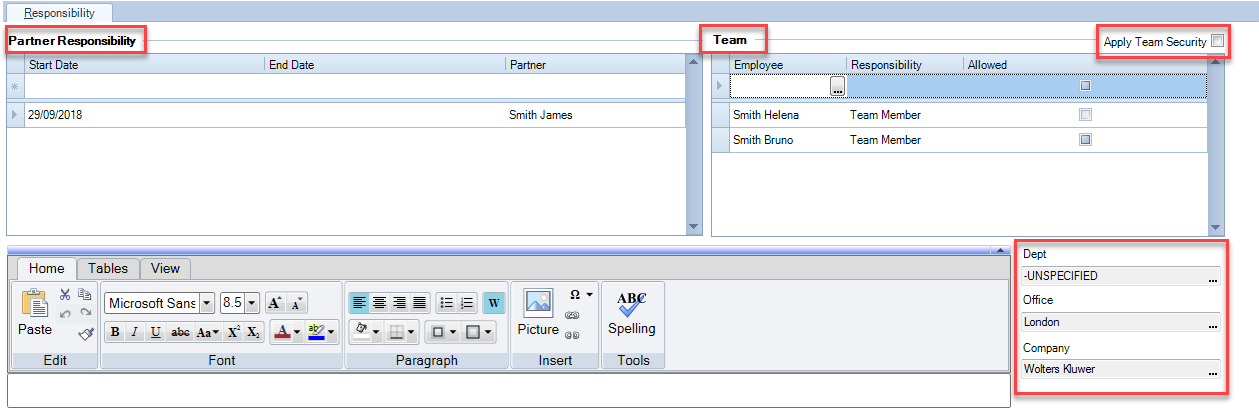Image resolution: width=1259 pixels, height=411 pixels.
Task: Insert a Picture
Action: [538, 312]
